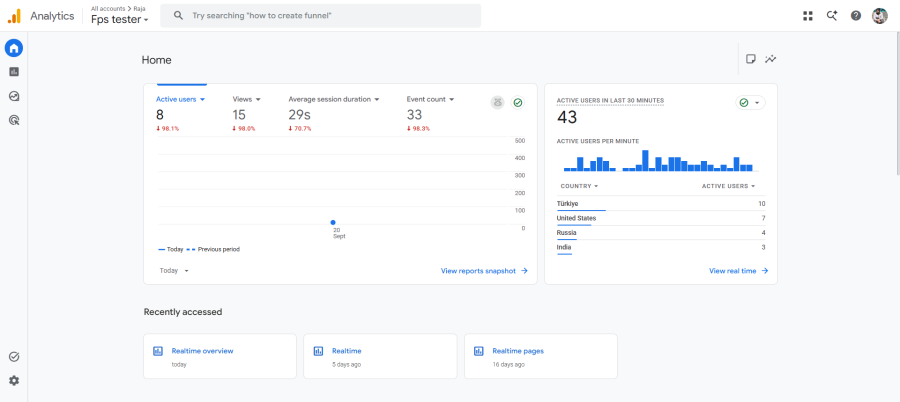900x402 pixels.
Task: Click the Home page title
Action: click(x=156, y=60)
